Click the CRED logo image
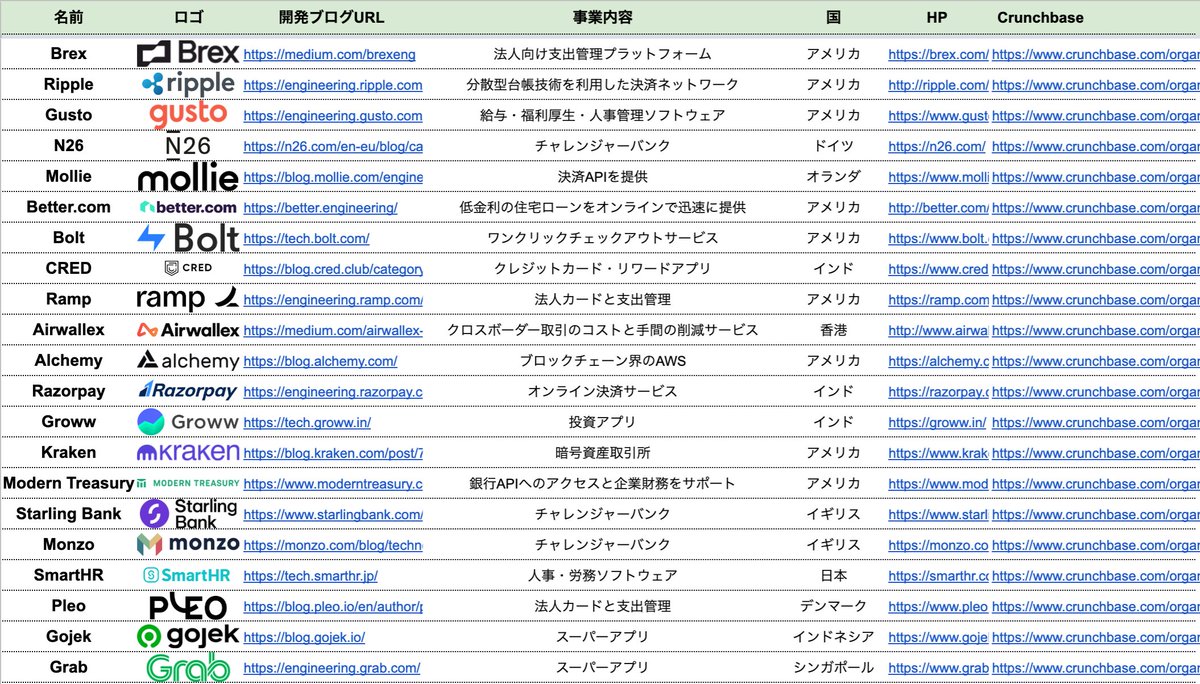Image resolution: width=1200 pixels, height=684 pixels. (188, 268)
